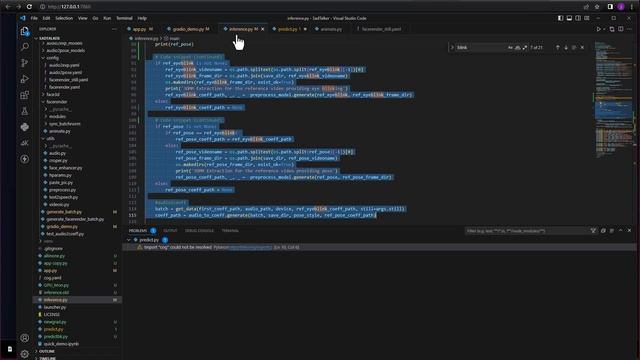Click the Split Editor Right icon
Viewport: 640px width, 360px height.
pos(621,29)
